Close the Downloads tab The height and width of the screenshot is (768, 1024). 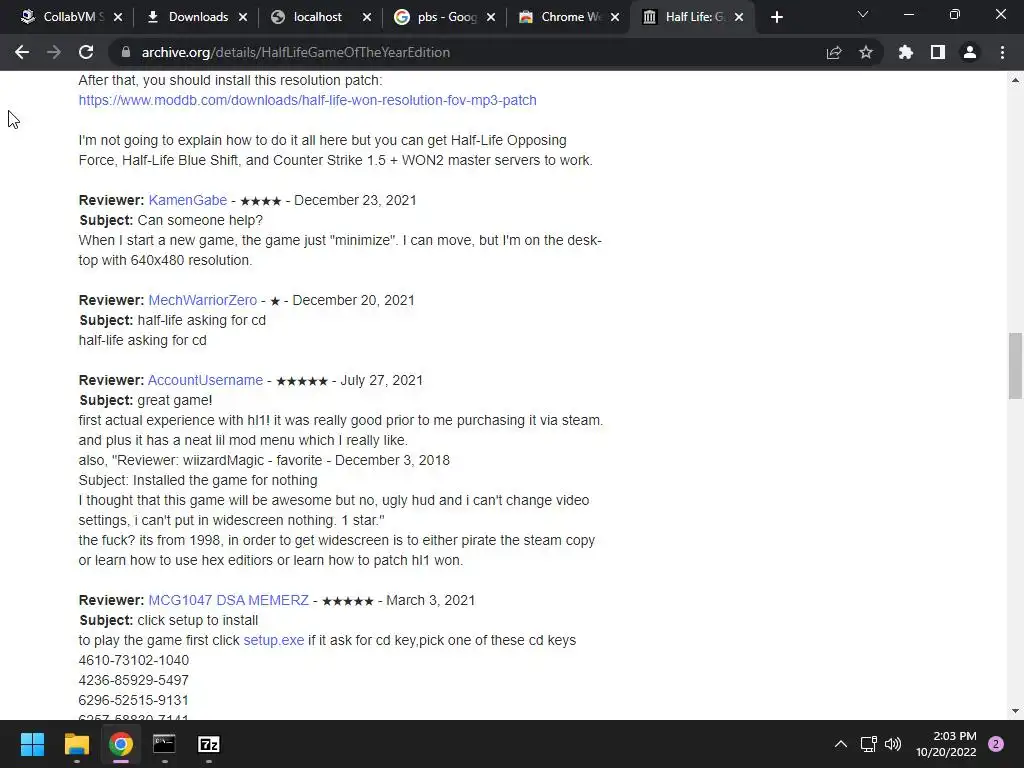243,17
